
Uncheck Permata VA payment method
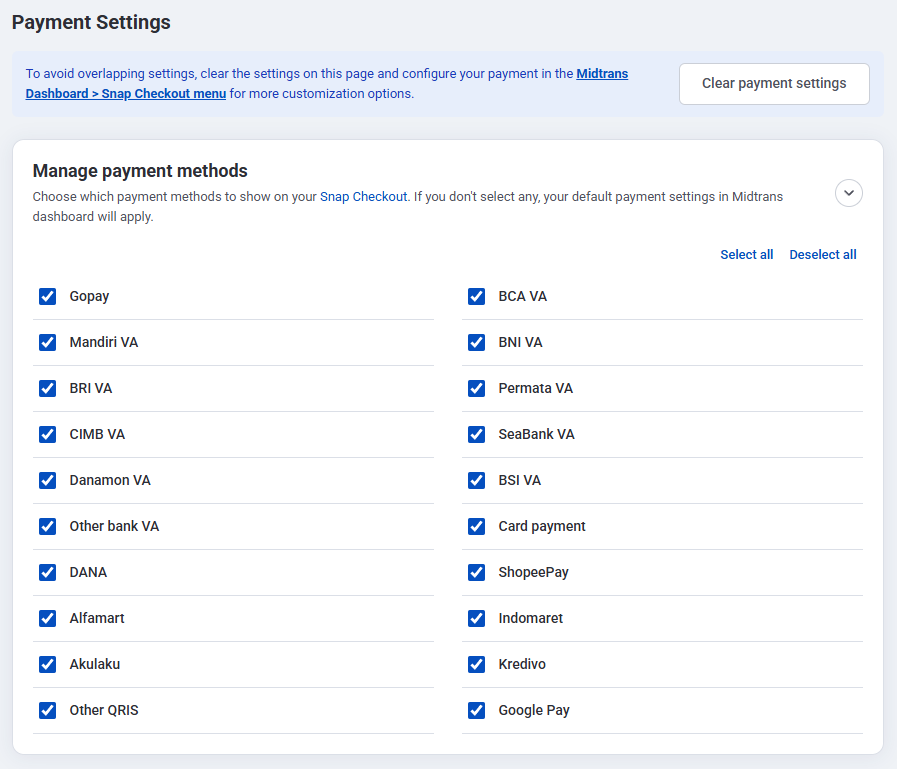[x=477, y=389]
